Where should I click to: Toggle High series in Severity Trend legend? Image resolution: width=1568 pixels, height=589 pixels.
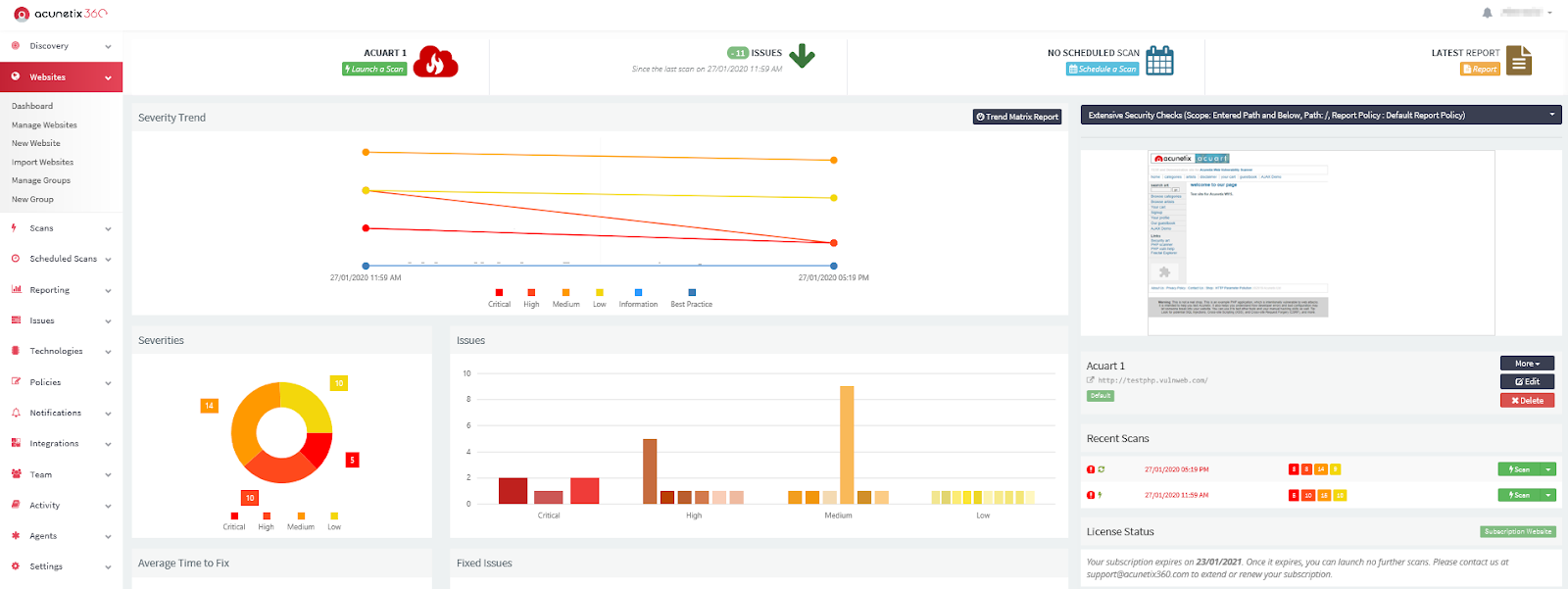[531, 298]
